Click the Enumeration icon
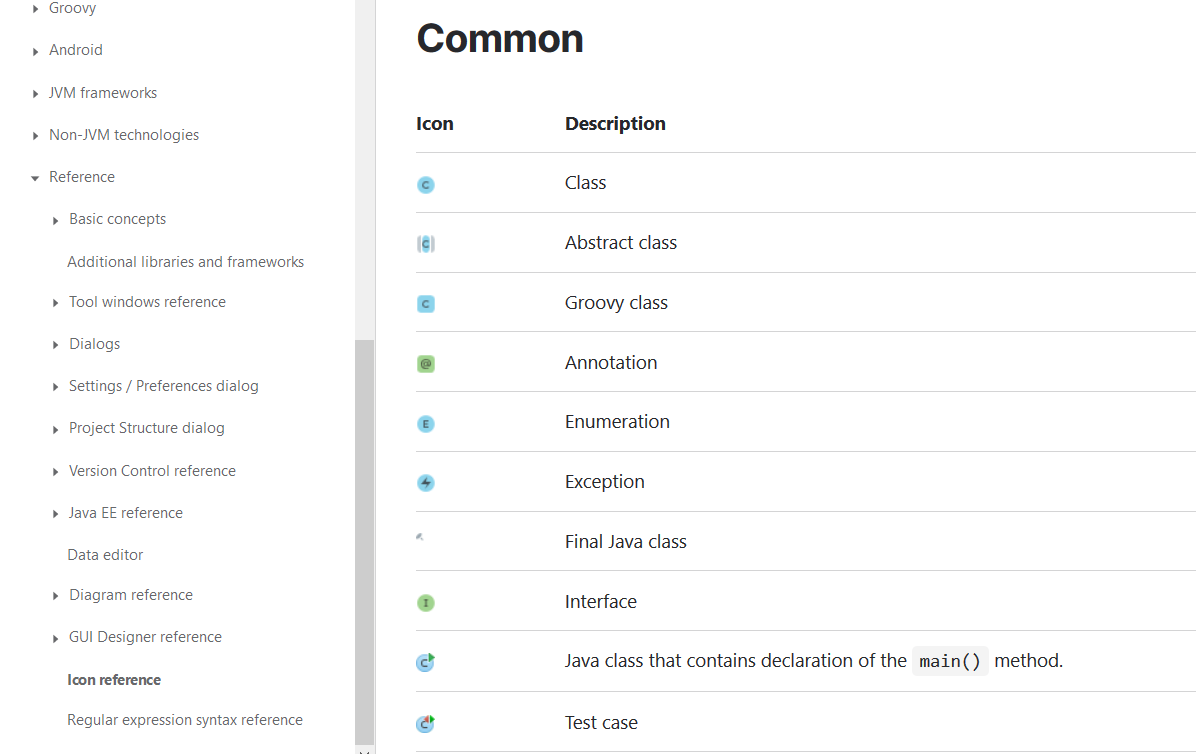This screenshot has width=1196, height=754. (426, 424)
